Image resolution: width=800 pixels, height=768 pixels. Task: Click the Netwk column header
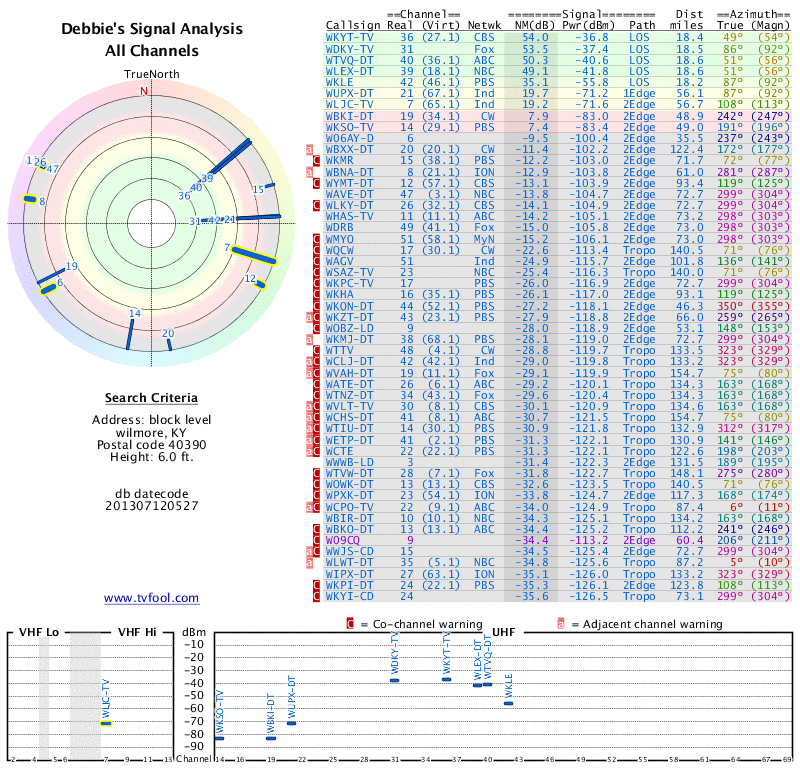pyautogui.click(x=490, y=25)
